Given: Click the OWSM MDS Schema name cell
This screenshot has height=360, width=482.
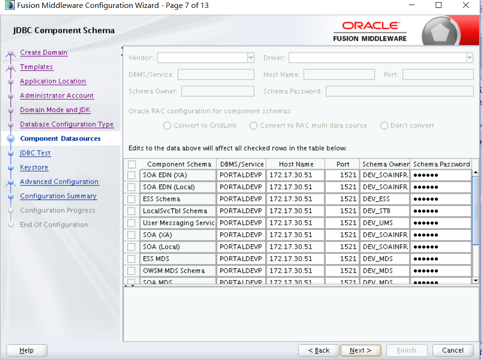Looking at the screenshot, I should pyautogui.click(x=178, y=271).
